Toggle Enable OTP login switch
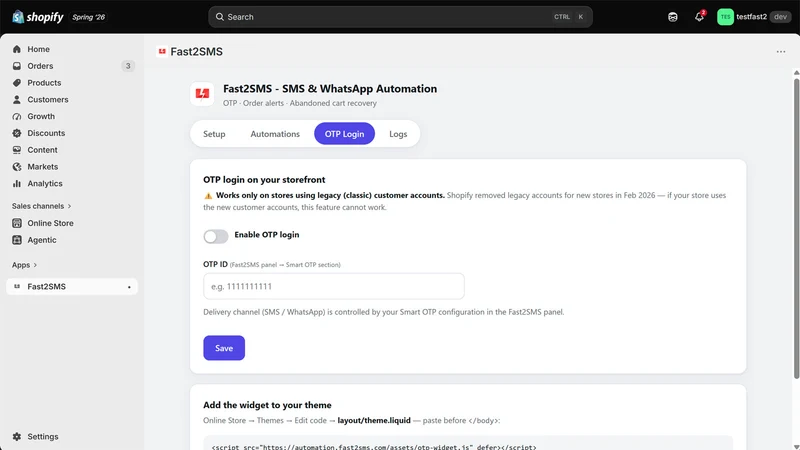The image size is (800, 450). [x=216, y=236]
